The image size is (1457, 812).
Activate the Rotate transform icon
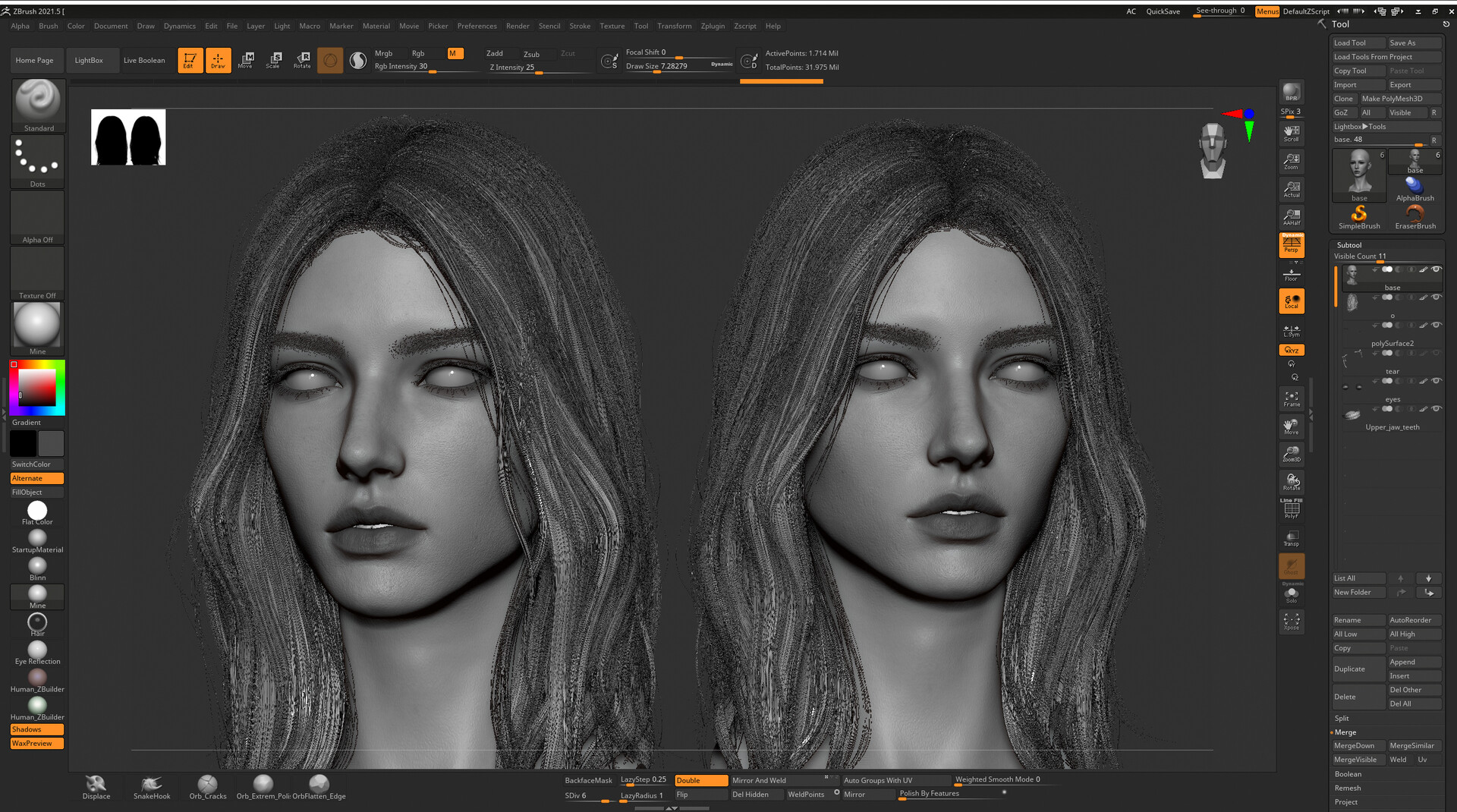pyautogui.click(x=302, y=60)
